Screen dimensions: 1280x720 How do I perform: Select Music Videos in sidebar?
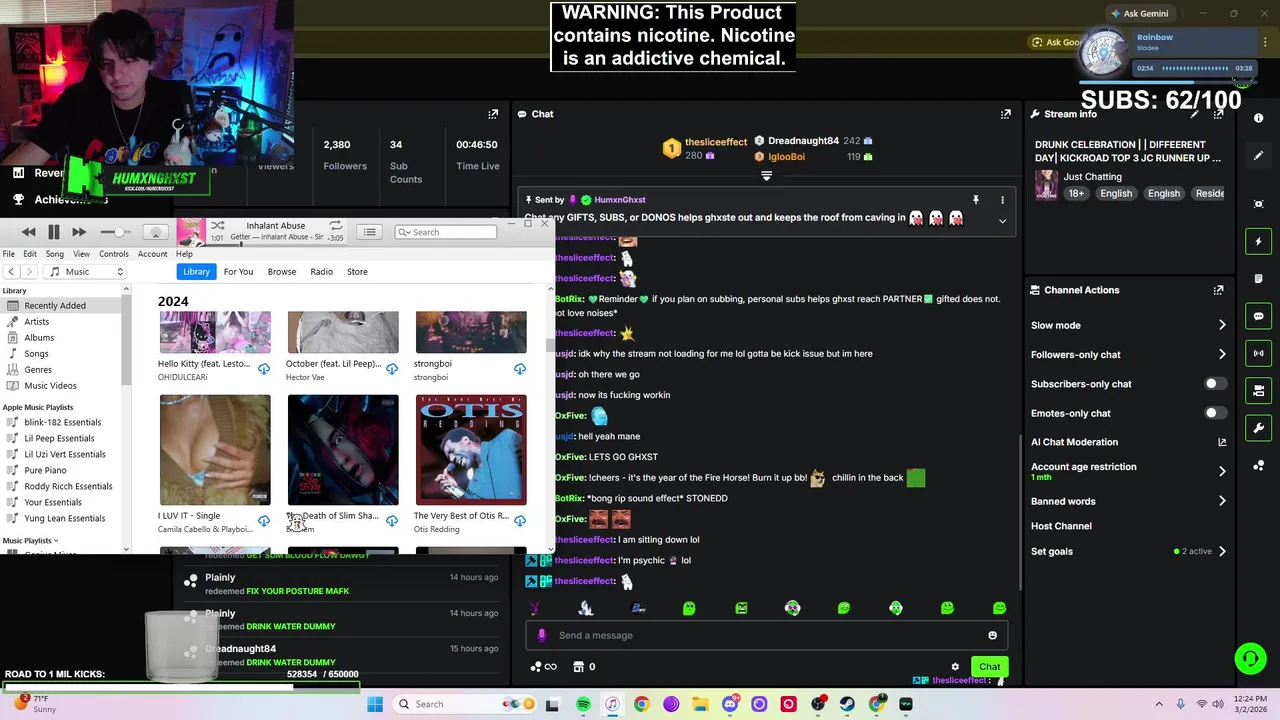click(50, 386)
